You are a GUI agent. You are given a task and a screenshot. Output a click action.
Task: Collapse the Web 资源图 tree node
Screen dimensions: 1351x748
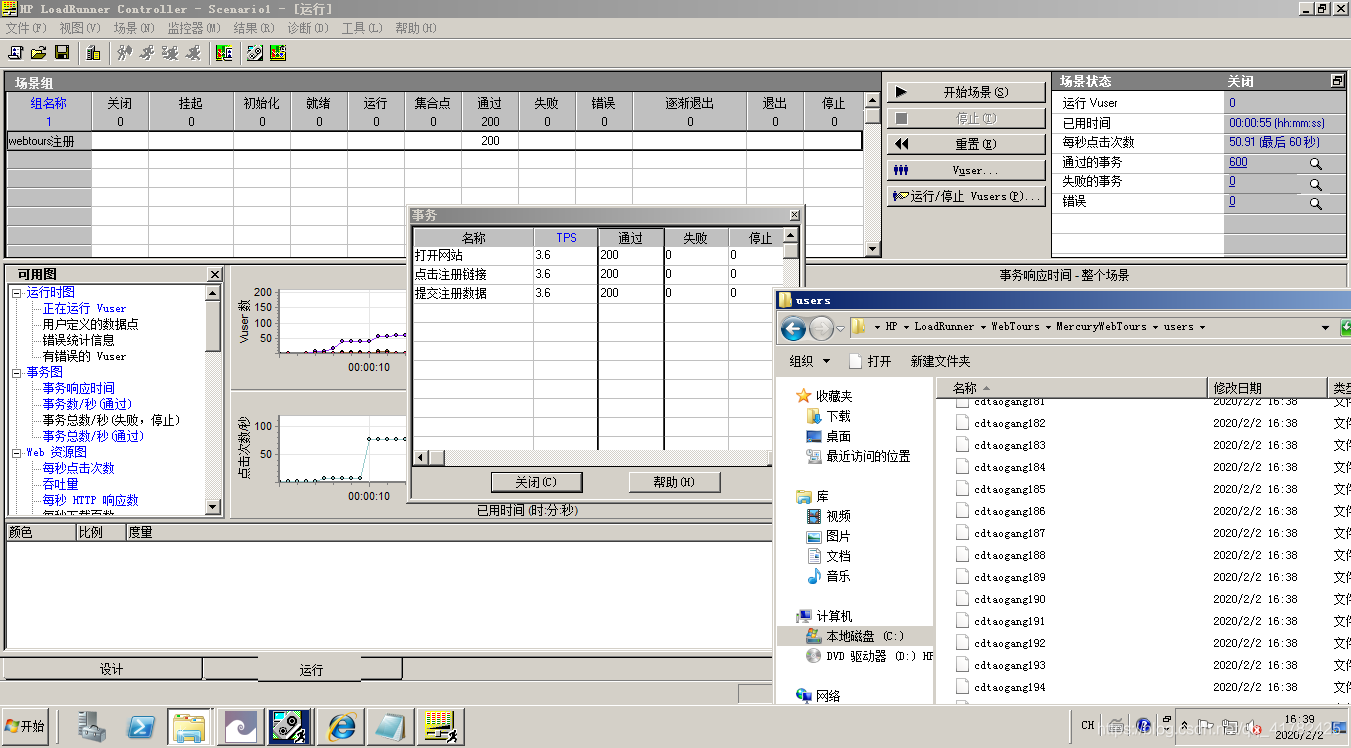tap(16, 453)
